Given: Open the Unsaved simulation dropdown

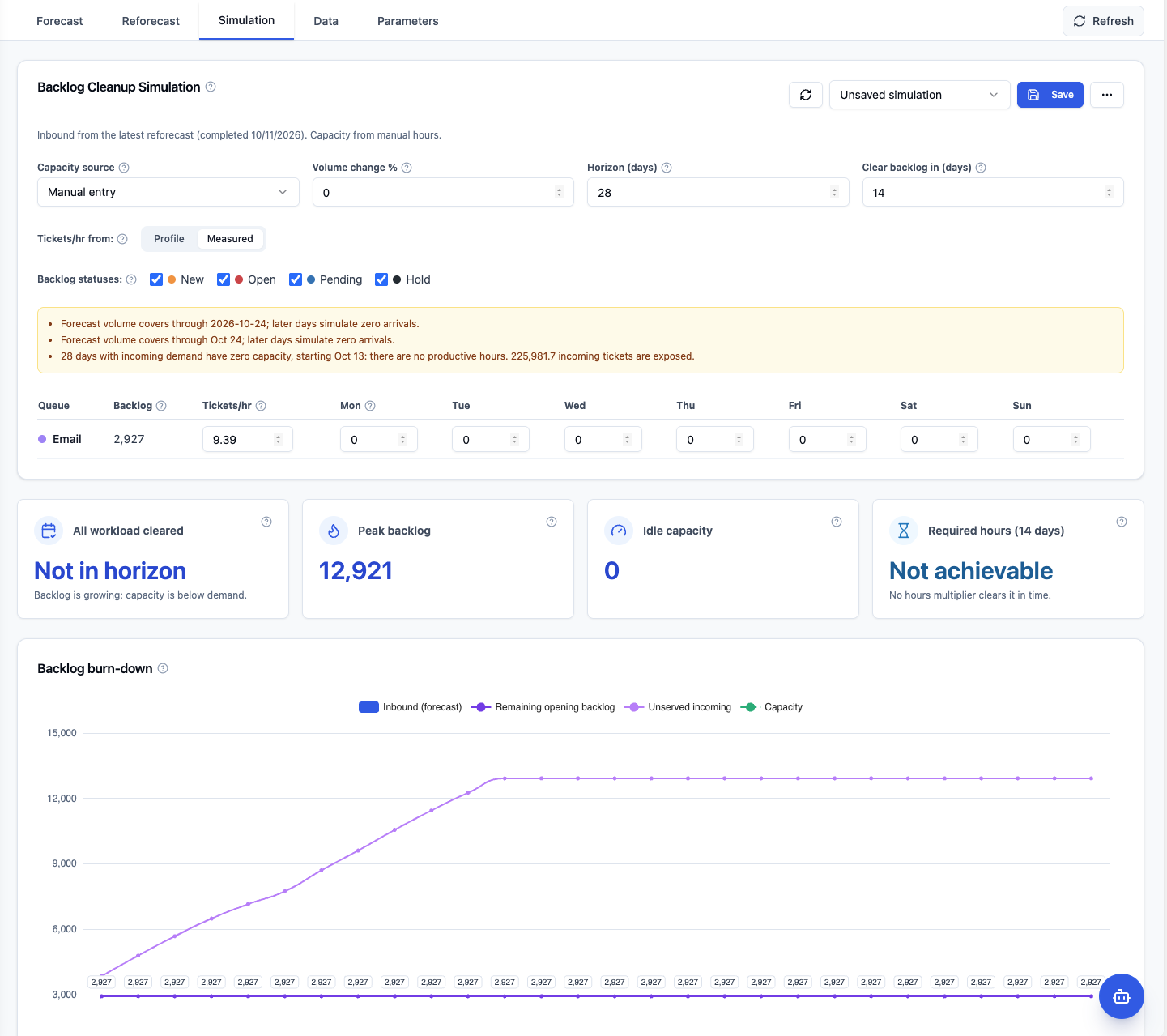Looking at the screenshot, I should pos(919,95).
